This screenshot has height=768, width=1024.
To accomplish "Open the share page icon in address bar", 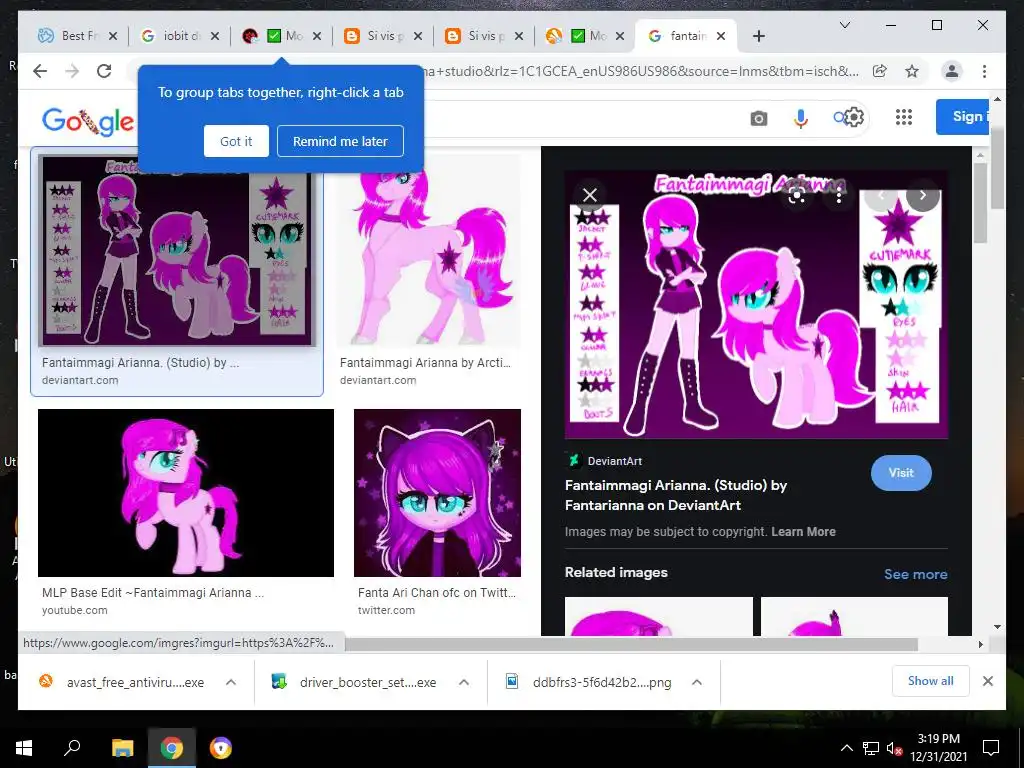I will click(x=880, y=71).
